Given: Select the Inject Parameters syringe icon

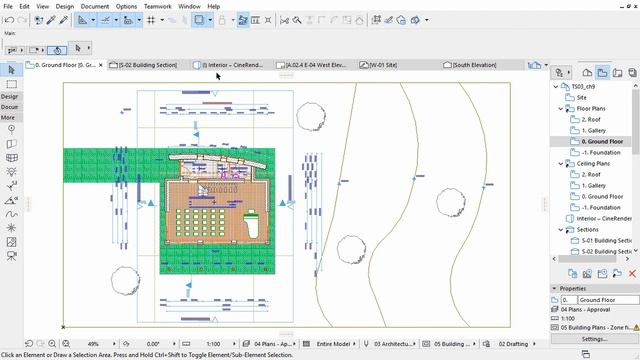Looking at the screenshot, I should 64,20.
